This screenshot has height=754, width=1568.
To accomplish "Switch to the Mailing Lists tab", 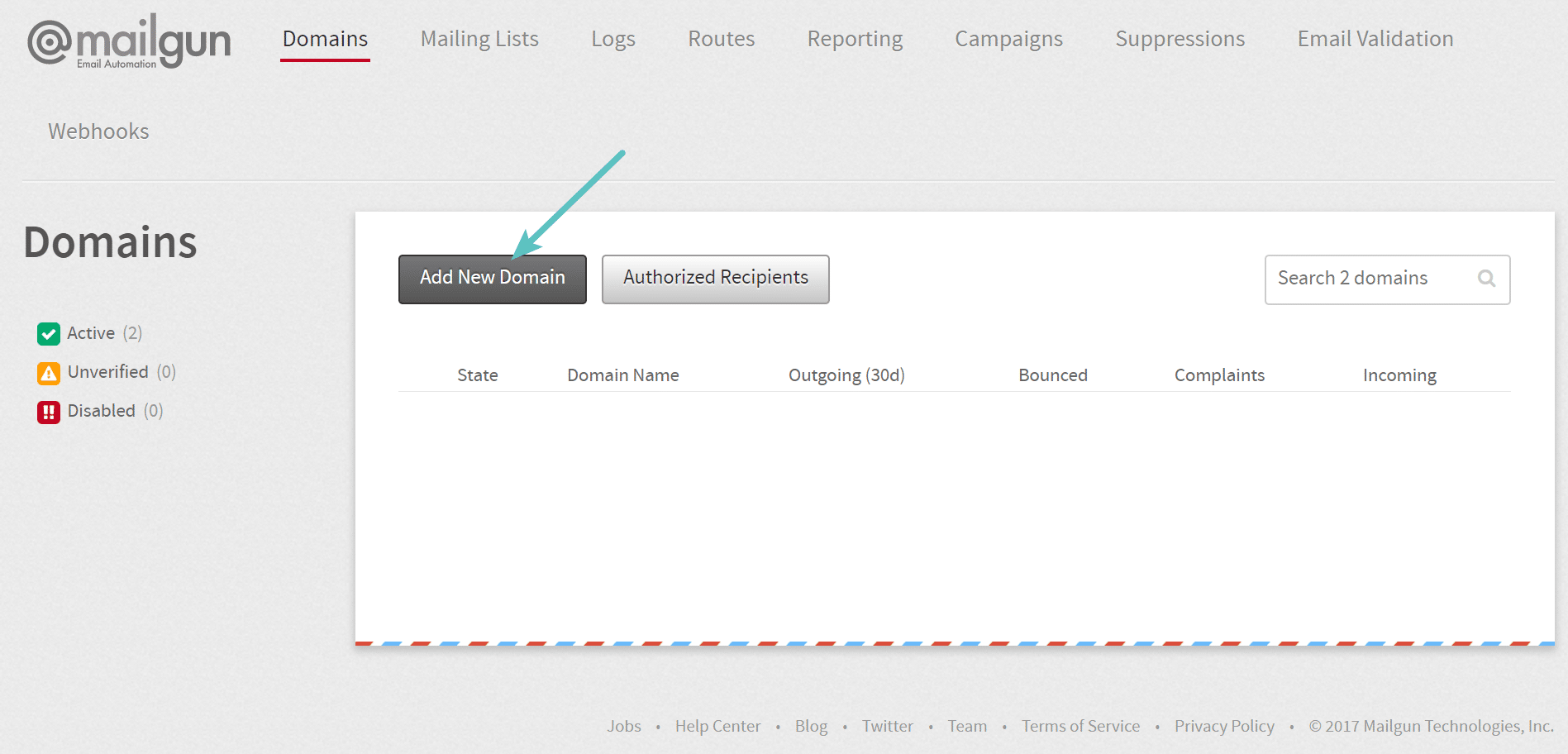I will click(479, 39).
